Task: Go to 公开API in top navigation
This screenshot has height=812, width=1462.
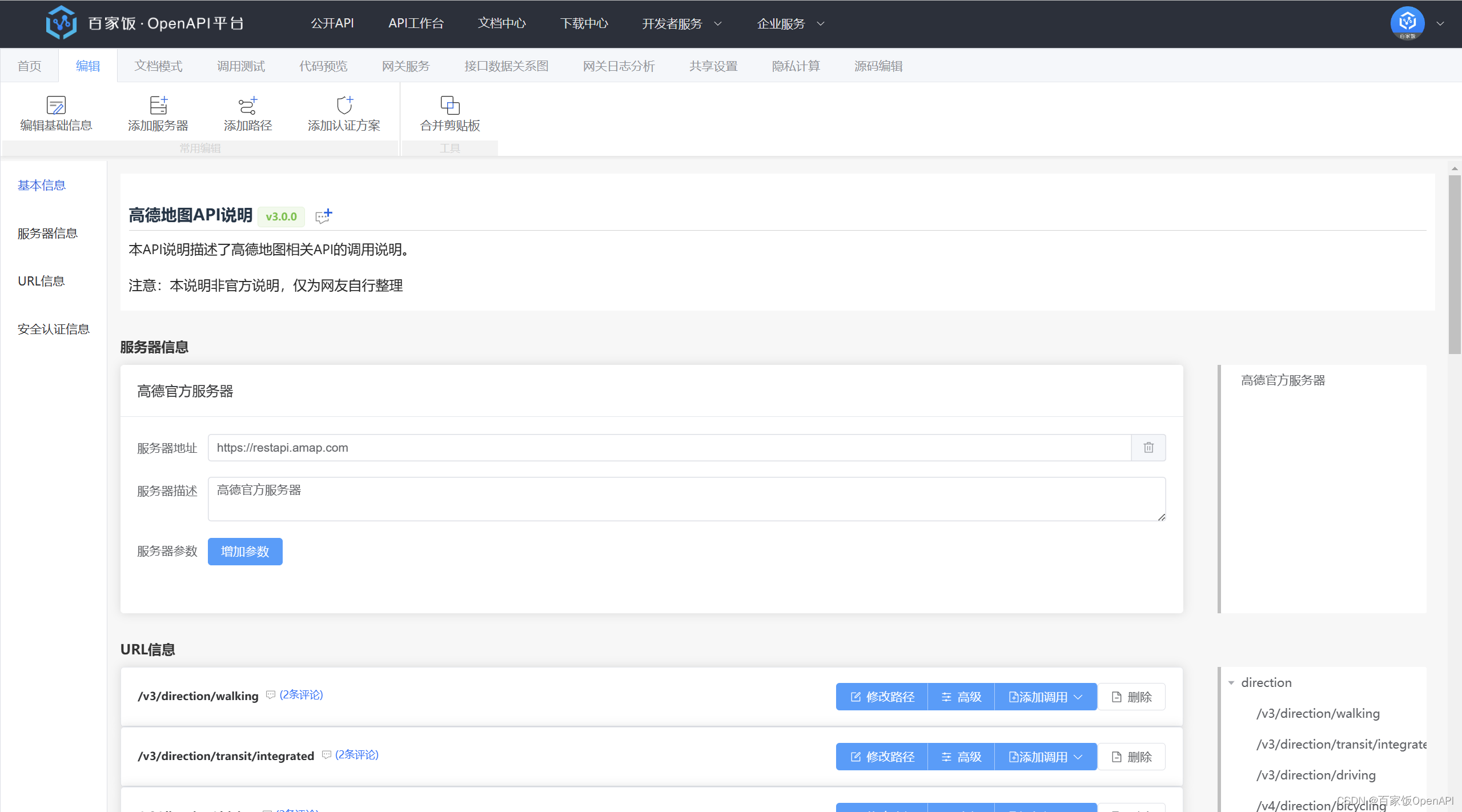Action: pos(332,23)
